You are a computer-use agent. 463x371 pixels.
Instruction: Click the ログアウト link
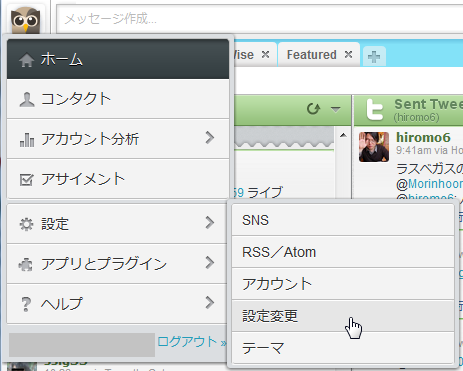pyautogui.click(x=192, y=342)
